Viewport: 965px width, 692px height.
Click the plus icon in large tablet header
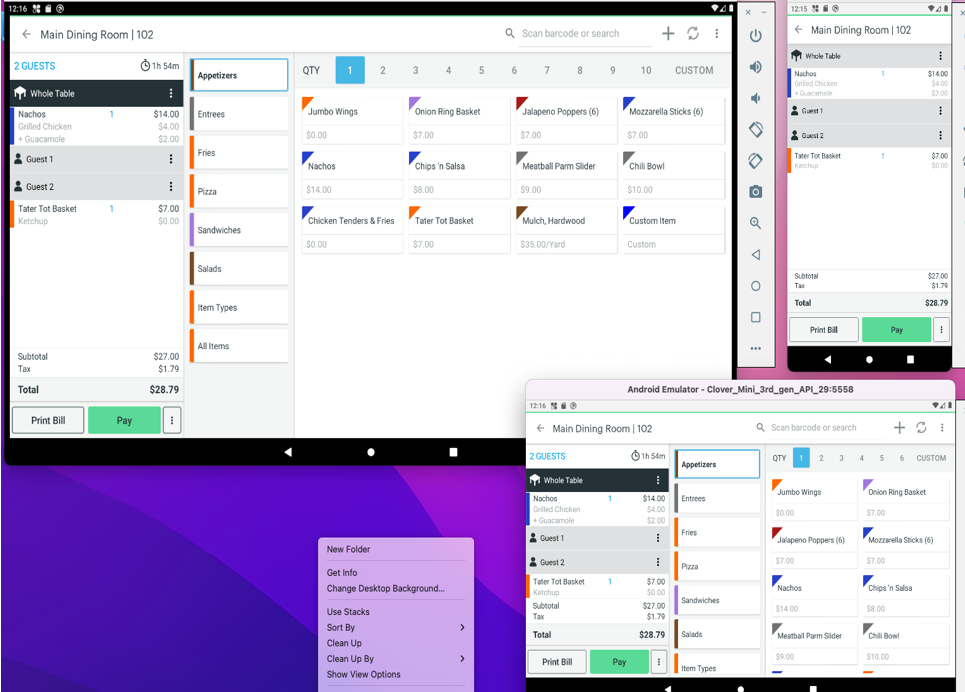[668, 34]
